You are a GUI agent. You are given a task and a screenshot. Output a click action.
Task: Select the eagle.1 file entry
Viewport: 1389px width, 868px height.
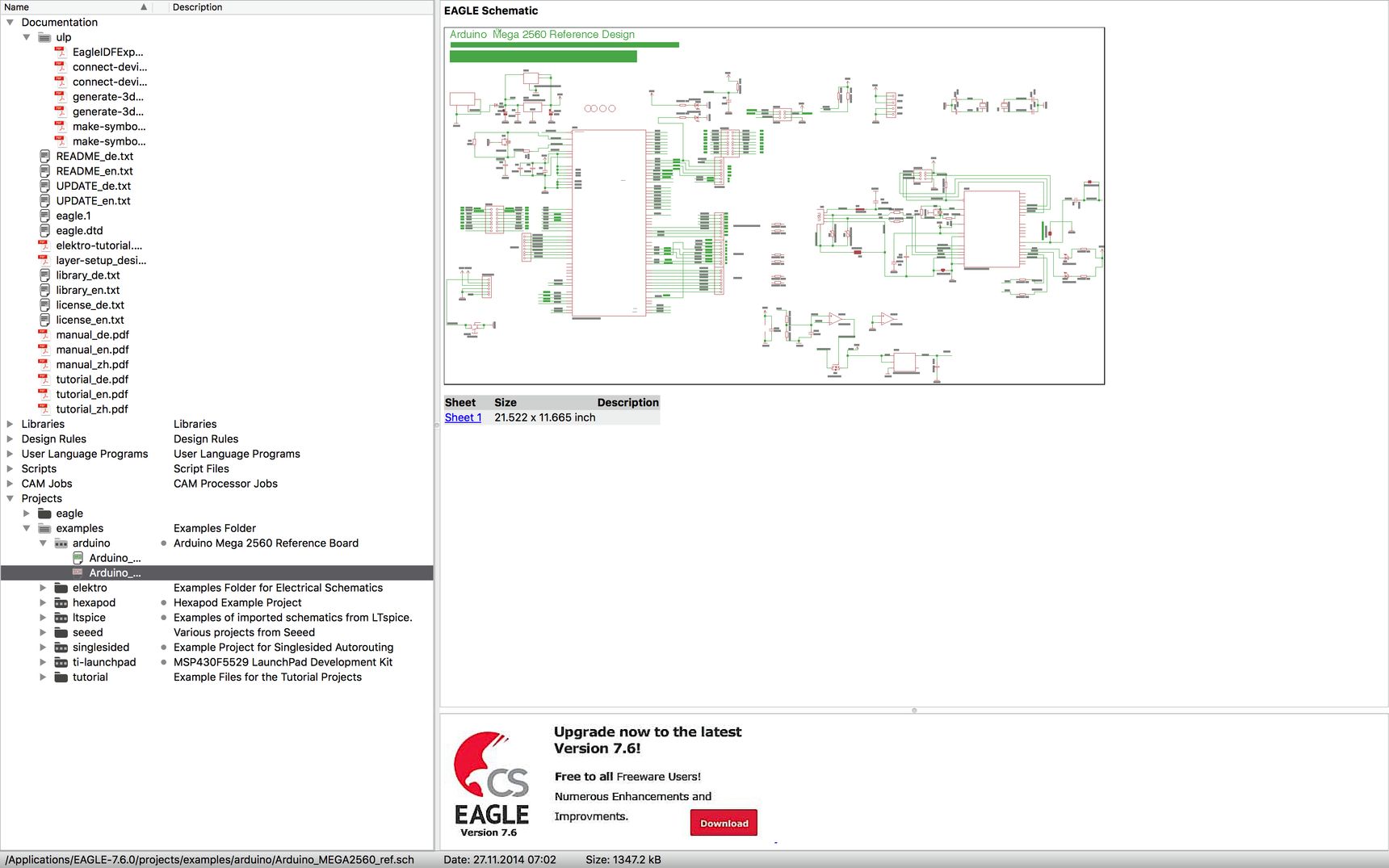pyautogui.click(x=73, y=216)
